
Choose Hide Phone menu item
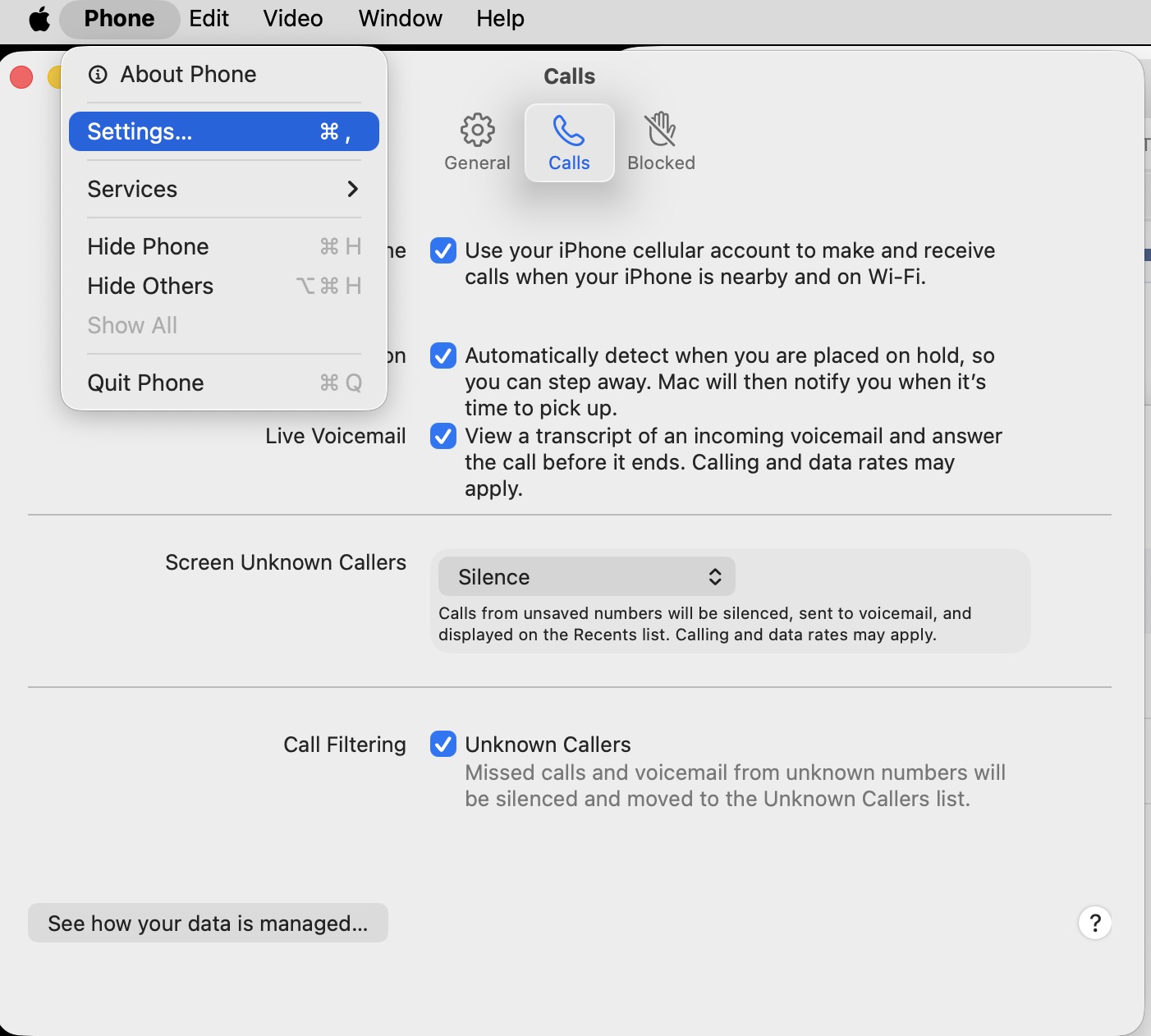pyautogui.click(x=223, y=246)
